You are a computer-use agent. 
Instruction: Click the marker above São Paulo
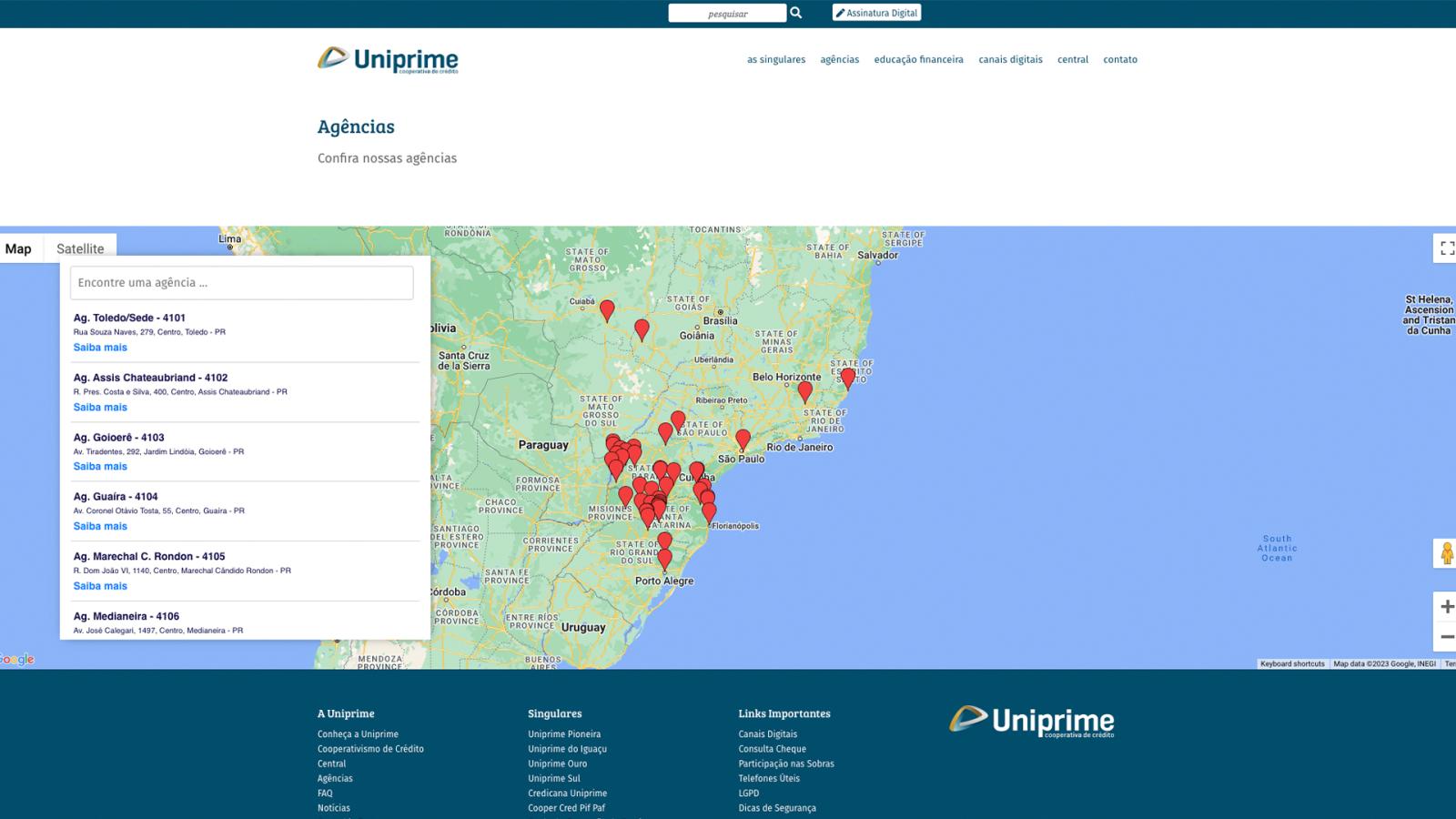(743, 440)
